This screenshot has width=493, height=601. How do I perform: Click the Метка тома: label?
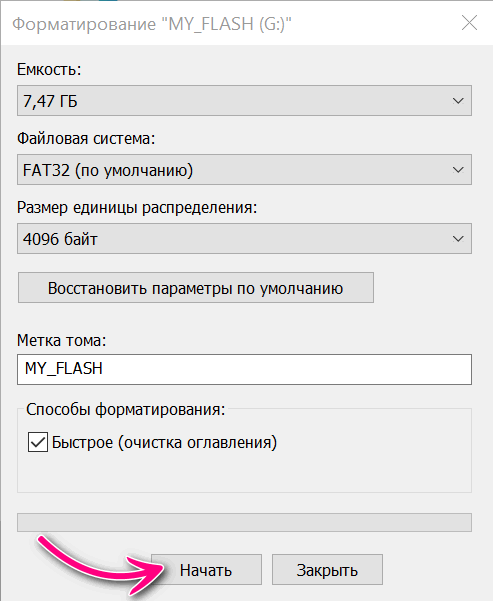[61, 340]
